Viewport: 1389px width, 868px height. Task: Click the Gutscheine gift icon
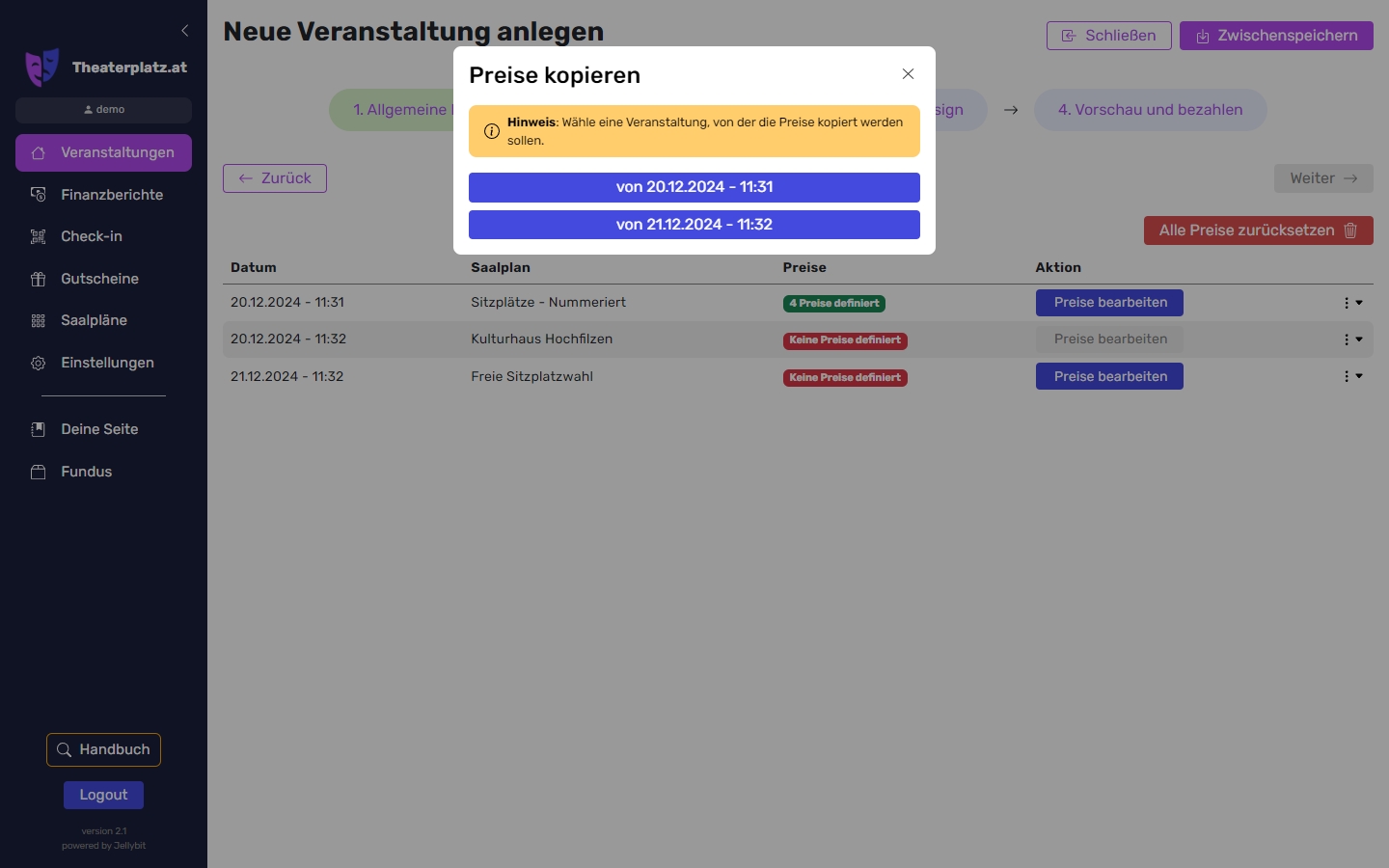(39, 279)
